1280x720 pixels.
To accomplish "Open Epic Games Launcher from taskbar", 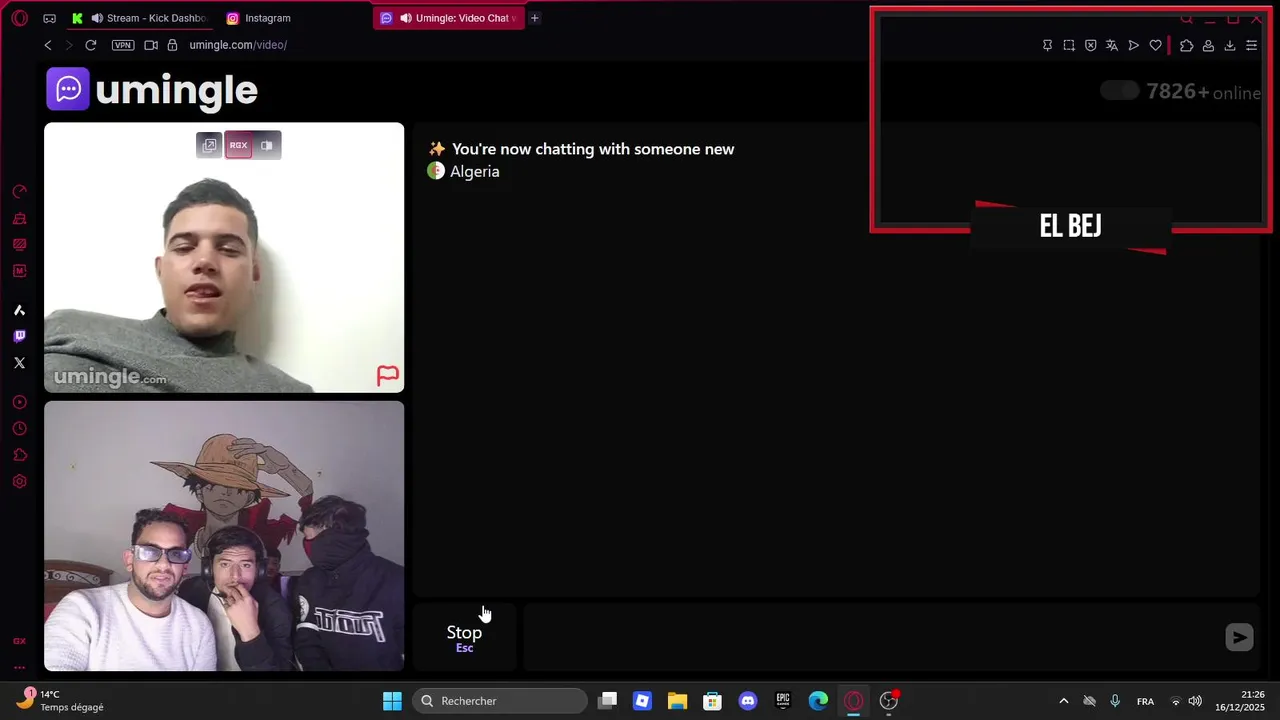I will point(783,701).
